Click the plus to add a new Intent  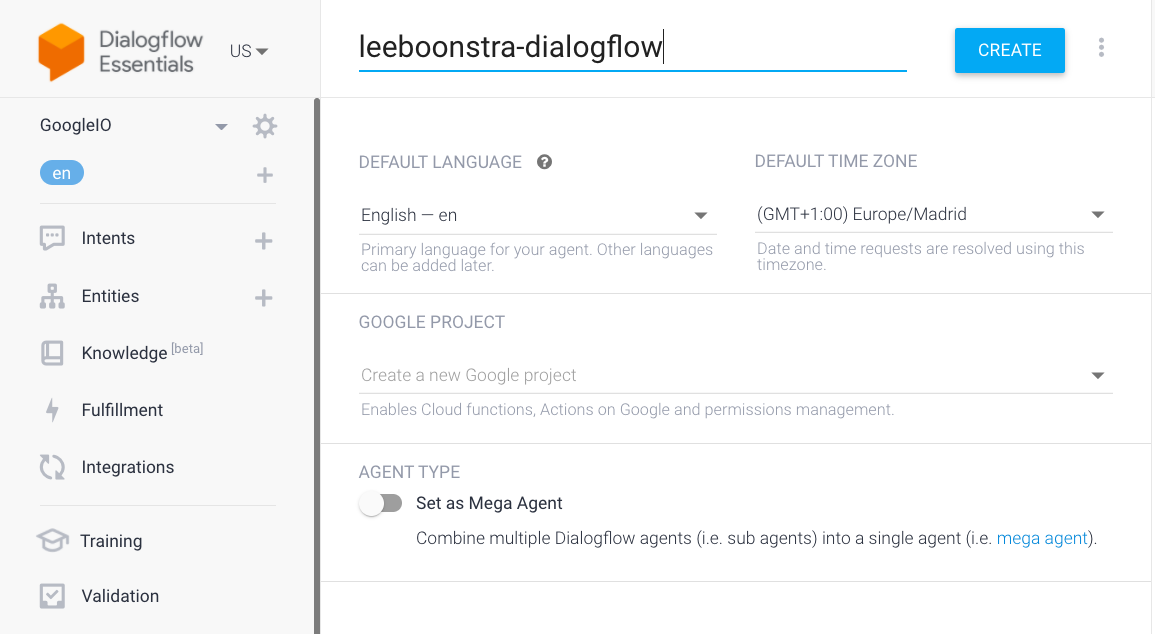[264, 238]
